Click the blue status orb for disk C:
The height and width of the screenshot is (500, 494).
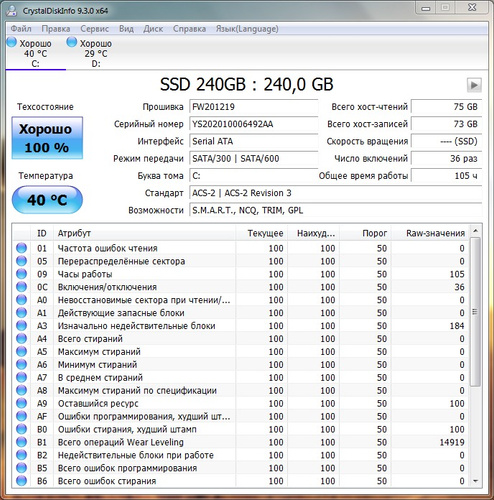12,42
